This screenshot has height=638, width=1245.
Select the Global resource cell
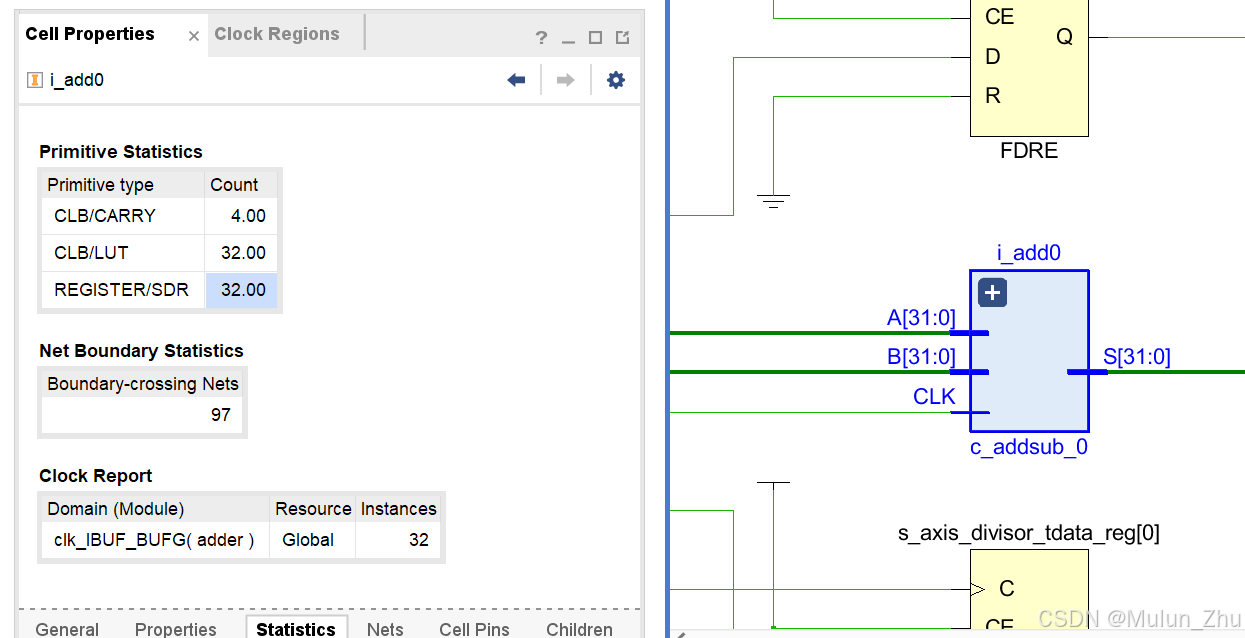pos(313,540)
